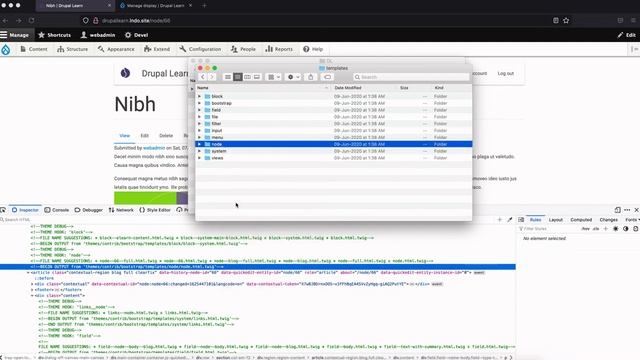Sort Finder list by Date Modified
Viewport: 640px width, 360px height.
(x=364, y=88)
